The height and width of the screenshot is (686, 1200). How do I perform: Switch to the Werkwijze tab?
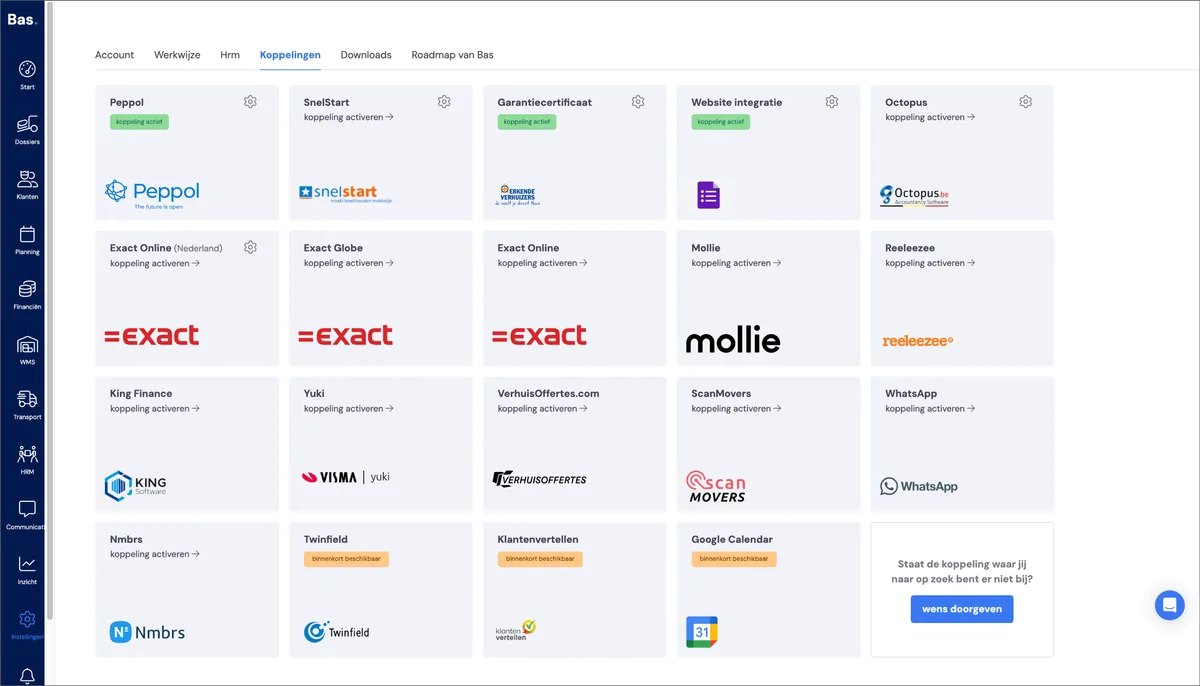click(177, 55)
